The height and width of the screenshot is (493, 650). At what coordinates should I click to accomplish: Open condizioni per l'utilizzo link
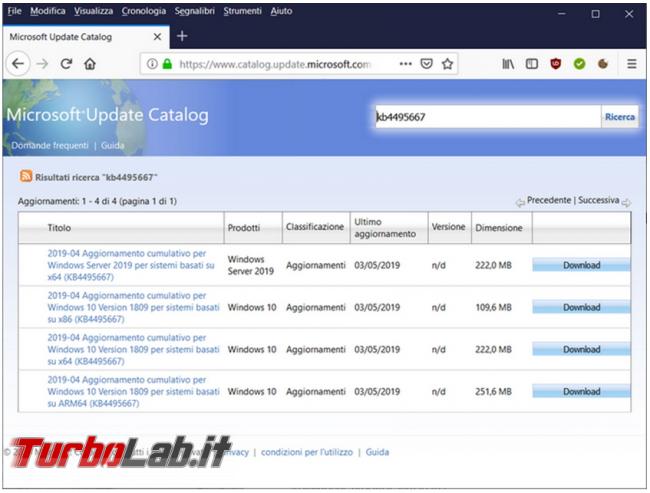pos(307,452)
